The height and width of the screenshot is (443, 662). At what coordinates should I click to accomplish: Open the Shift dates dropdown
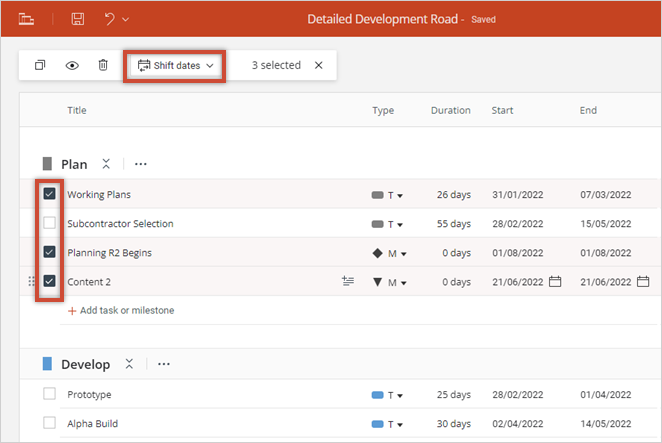(175, 65)
